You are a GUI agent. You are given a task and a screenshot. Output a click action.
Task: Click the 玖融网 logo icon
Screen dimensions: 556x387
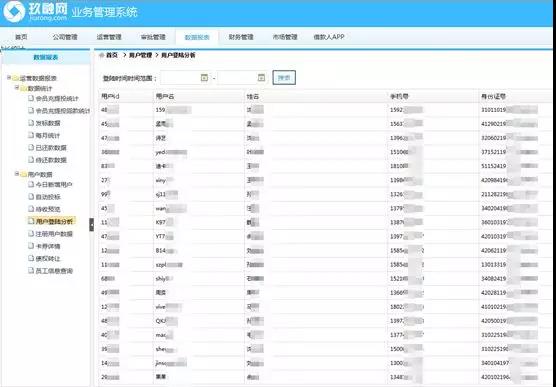click(x=14, y=11)
